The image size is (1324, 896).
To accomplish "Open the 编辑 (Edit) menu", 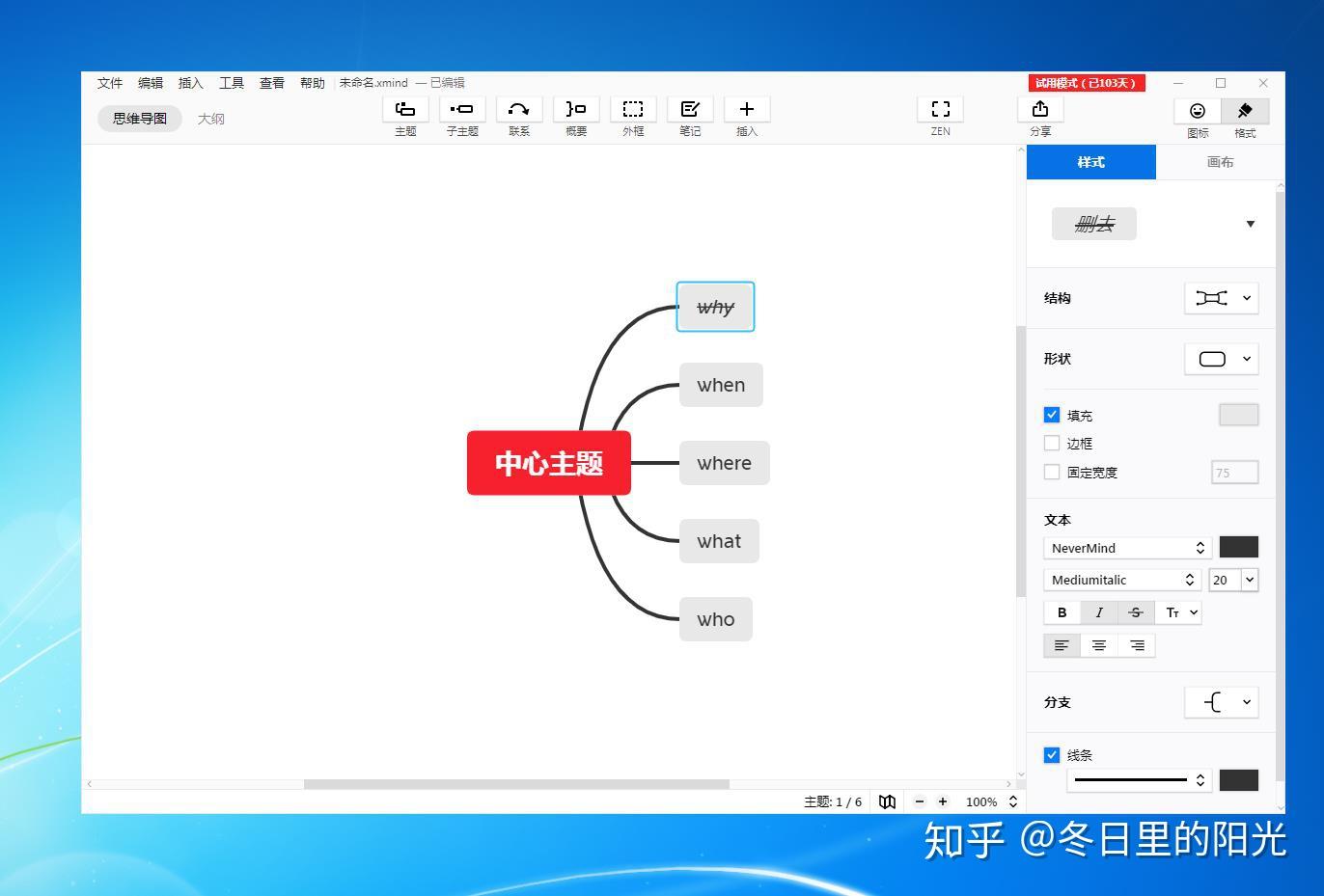I will tap(151, 83).
